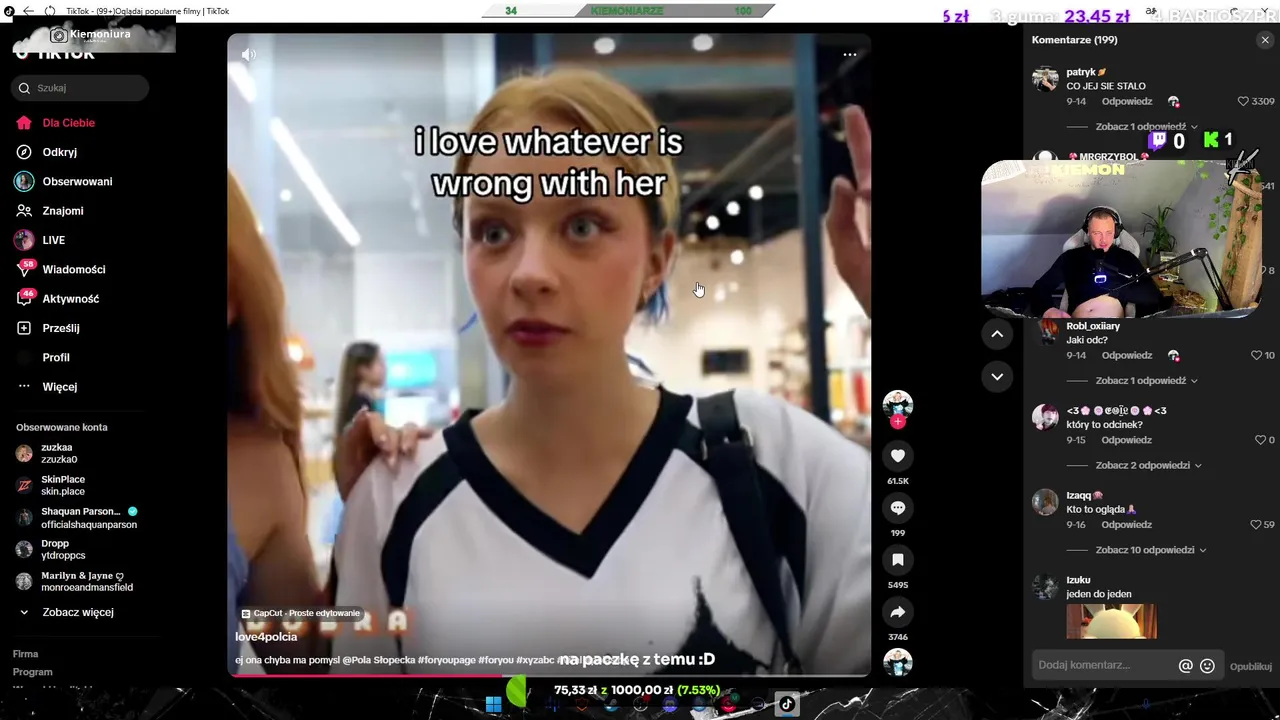Like the 'który to odcinek?' comment heart
Screen dimensions: 1280x720
tap(1260, 440)
